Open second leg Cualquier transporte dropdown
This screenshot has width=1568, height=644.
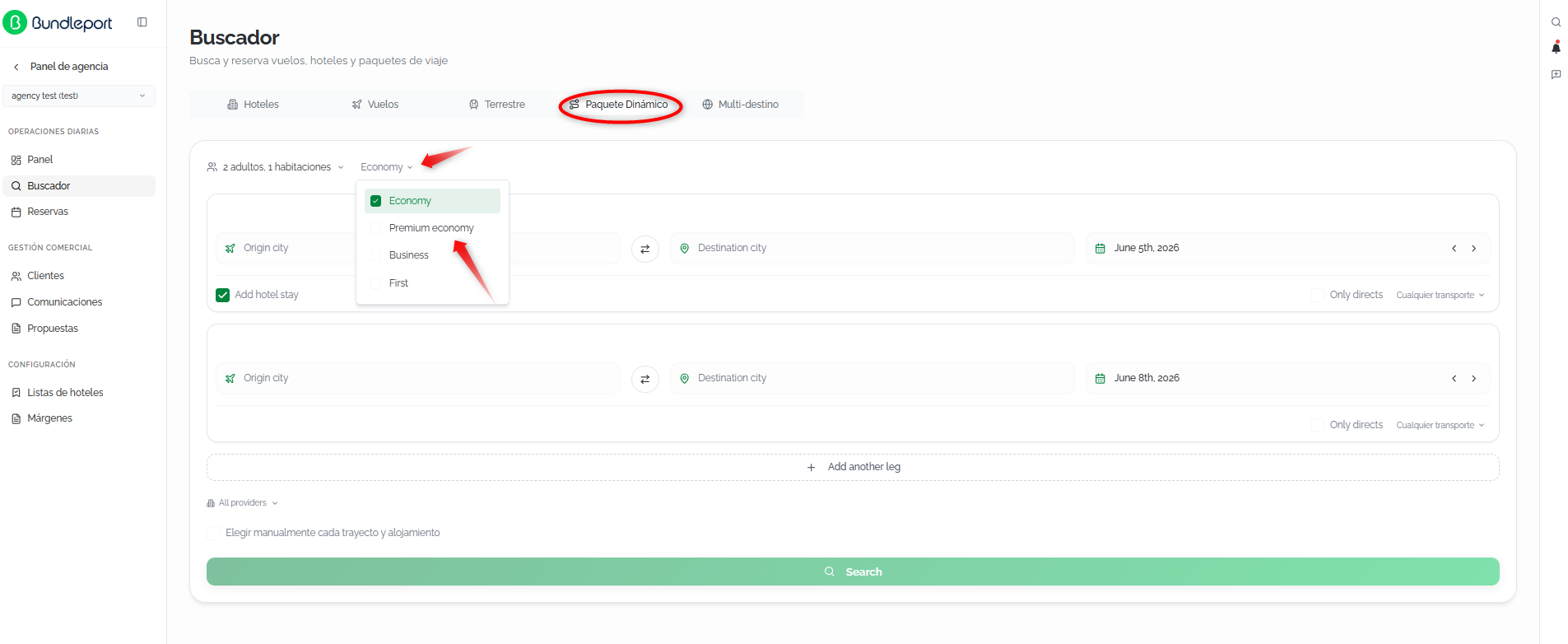[1440, 425]
